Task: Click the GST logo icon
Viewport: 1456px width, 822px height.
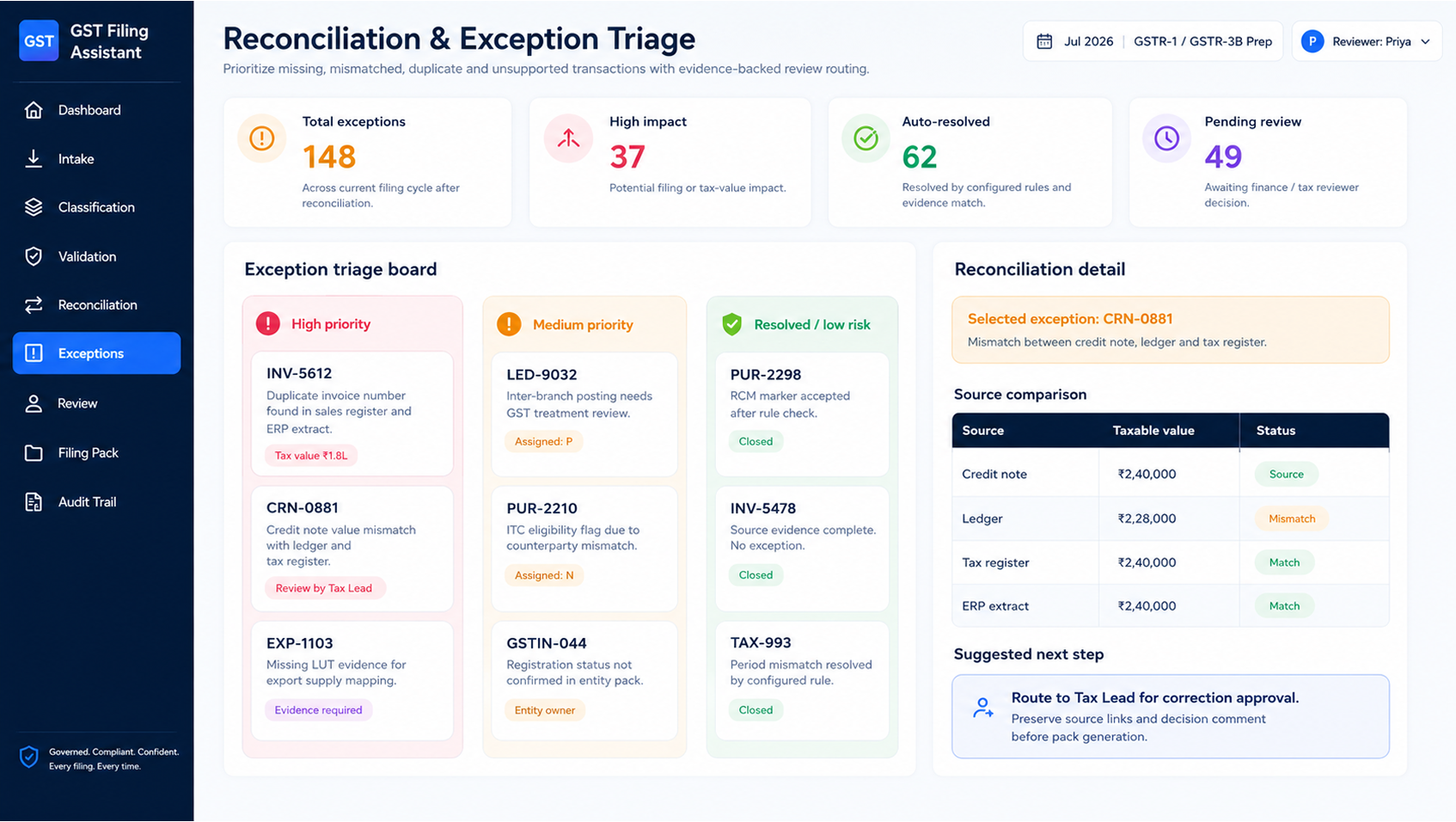Action: [39, 40]
